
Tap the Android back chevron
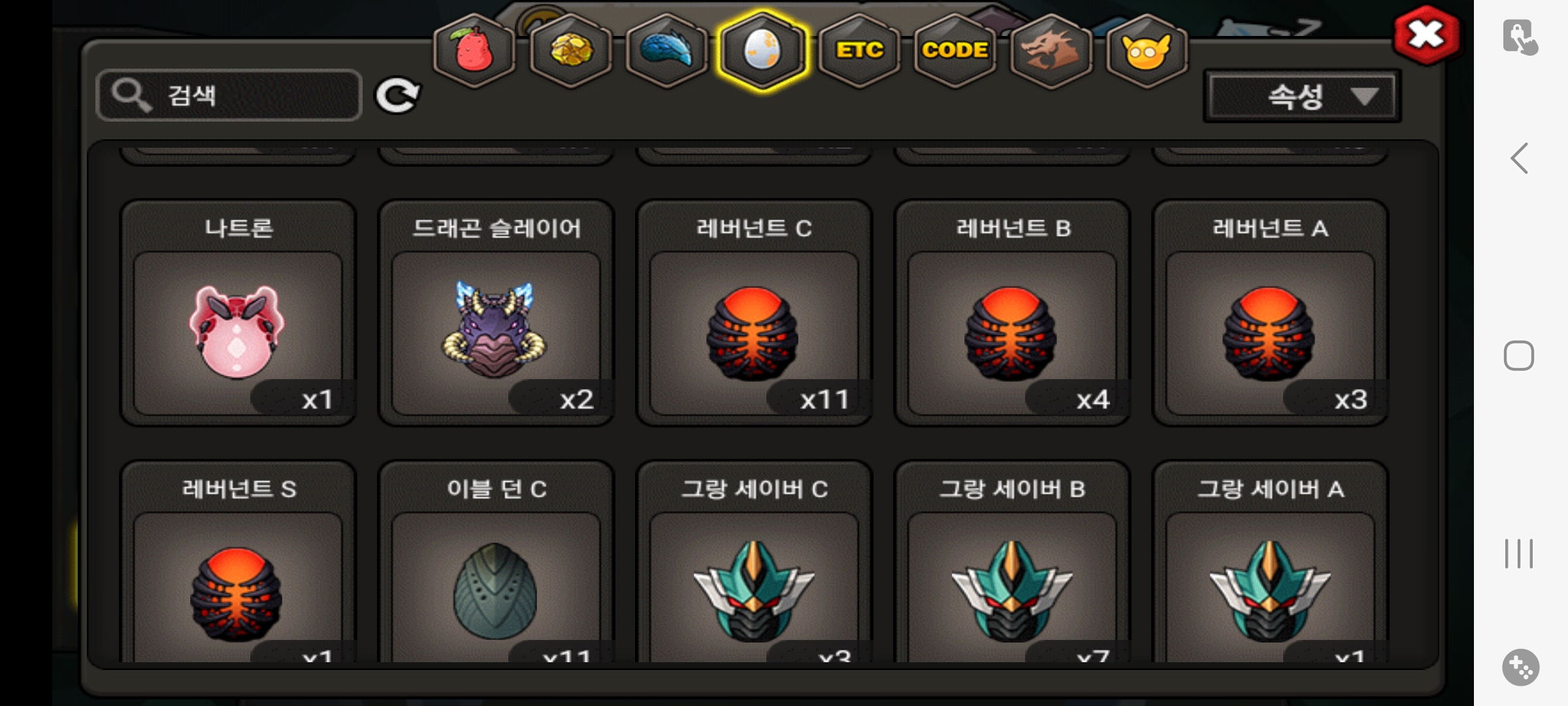tap(1520, 158)
